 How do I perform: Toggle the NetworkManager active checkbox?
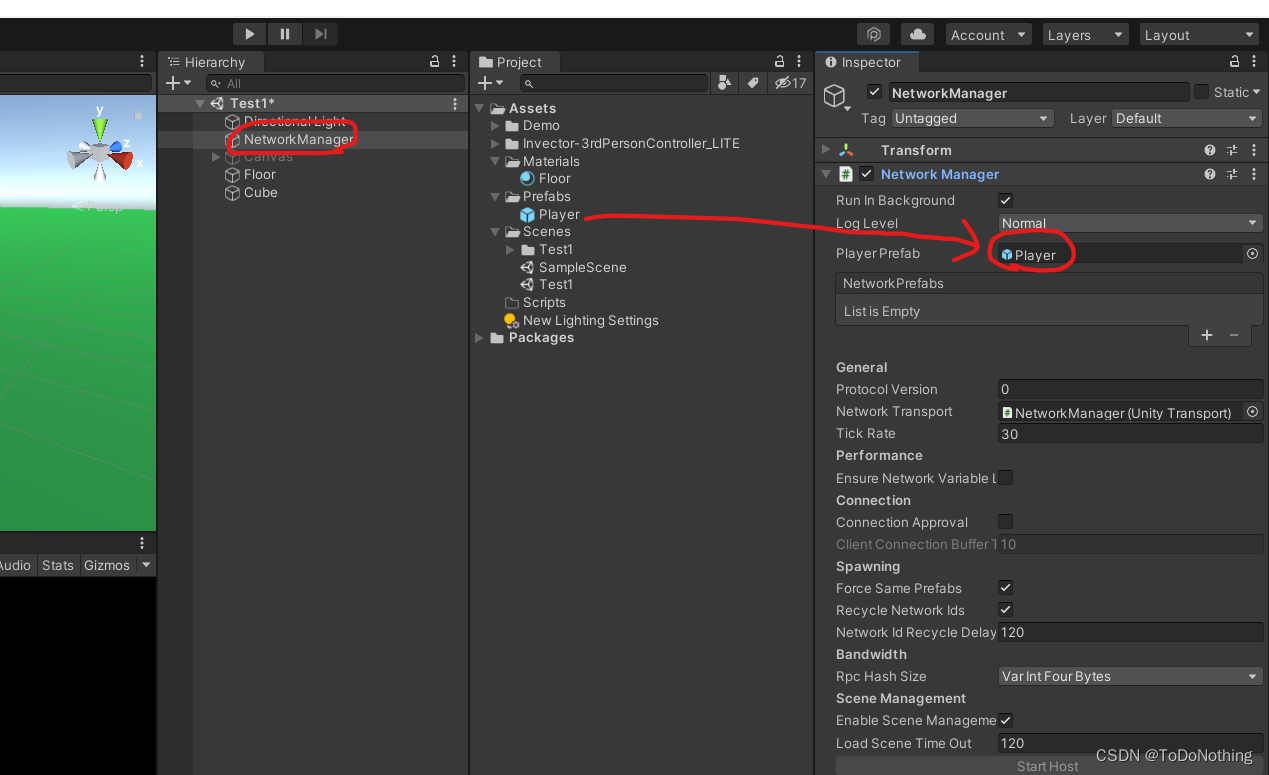[x=875, y=92]
